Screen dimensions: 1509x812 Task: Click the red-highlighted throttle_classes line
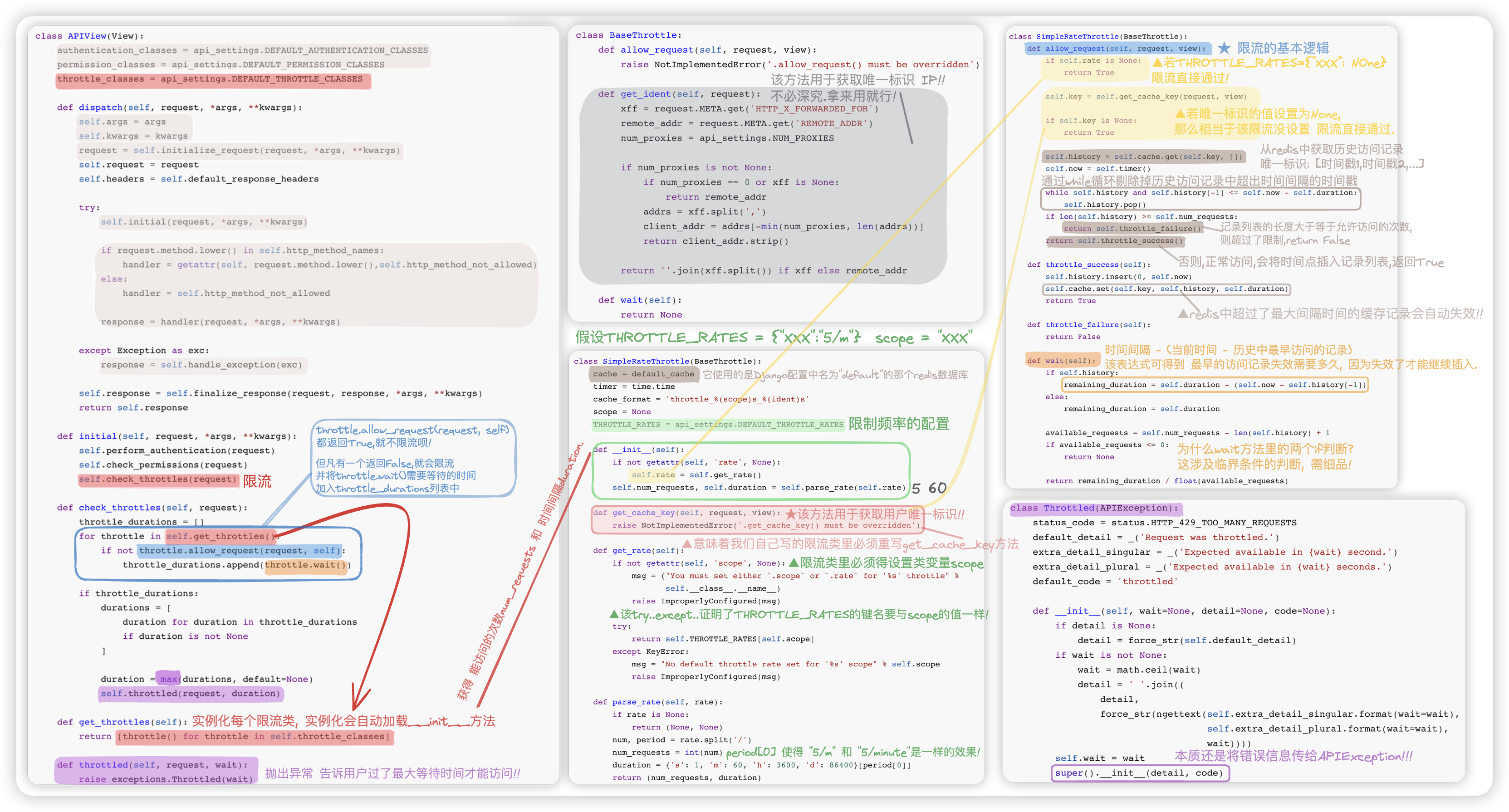pos(213,79)
